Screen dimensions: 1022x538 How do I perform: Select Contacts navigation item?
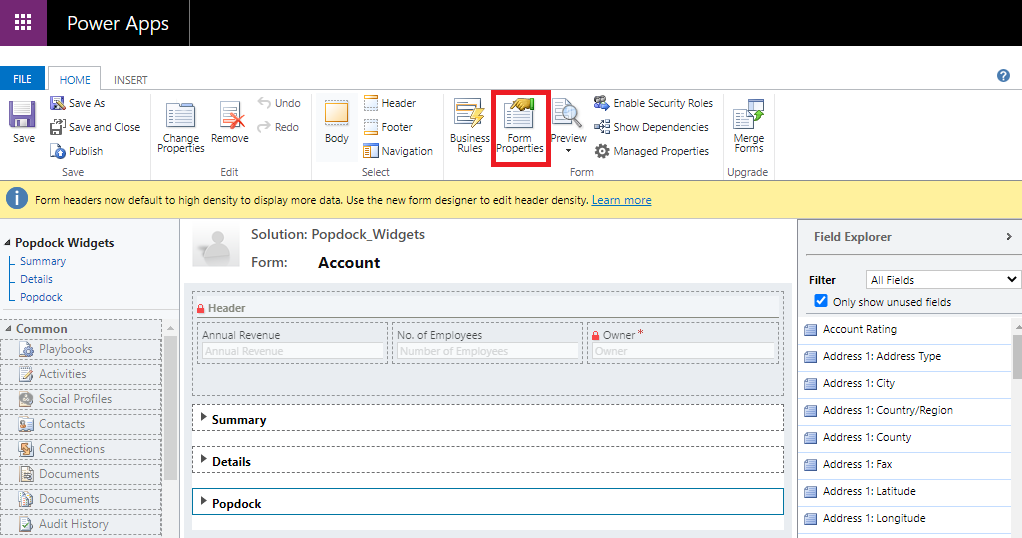(x=81, y=425)
